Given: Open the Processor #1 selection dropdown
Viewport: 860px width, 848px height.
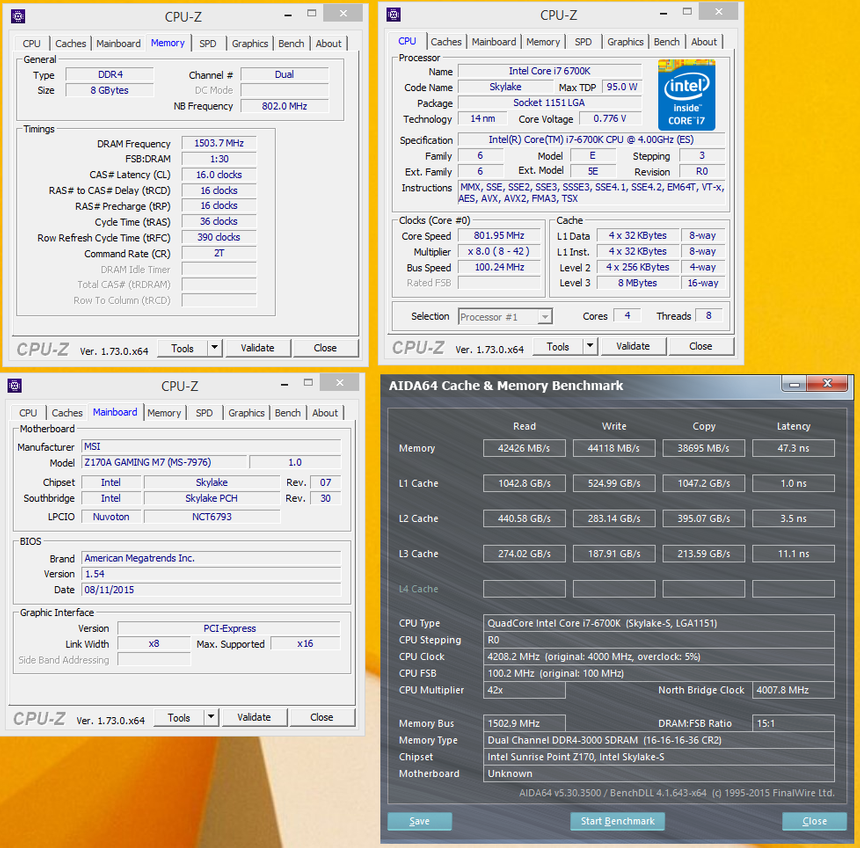Looking at the screenshot, I should (506, 316).
